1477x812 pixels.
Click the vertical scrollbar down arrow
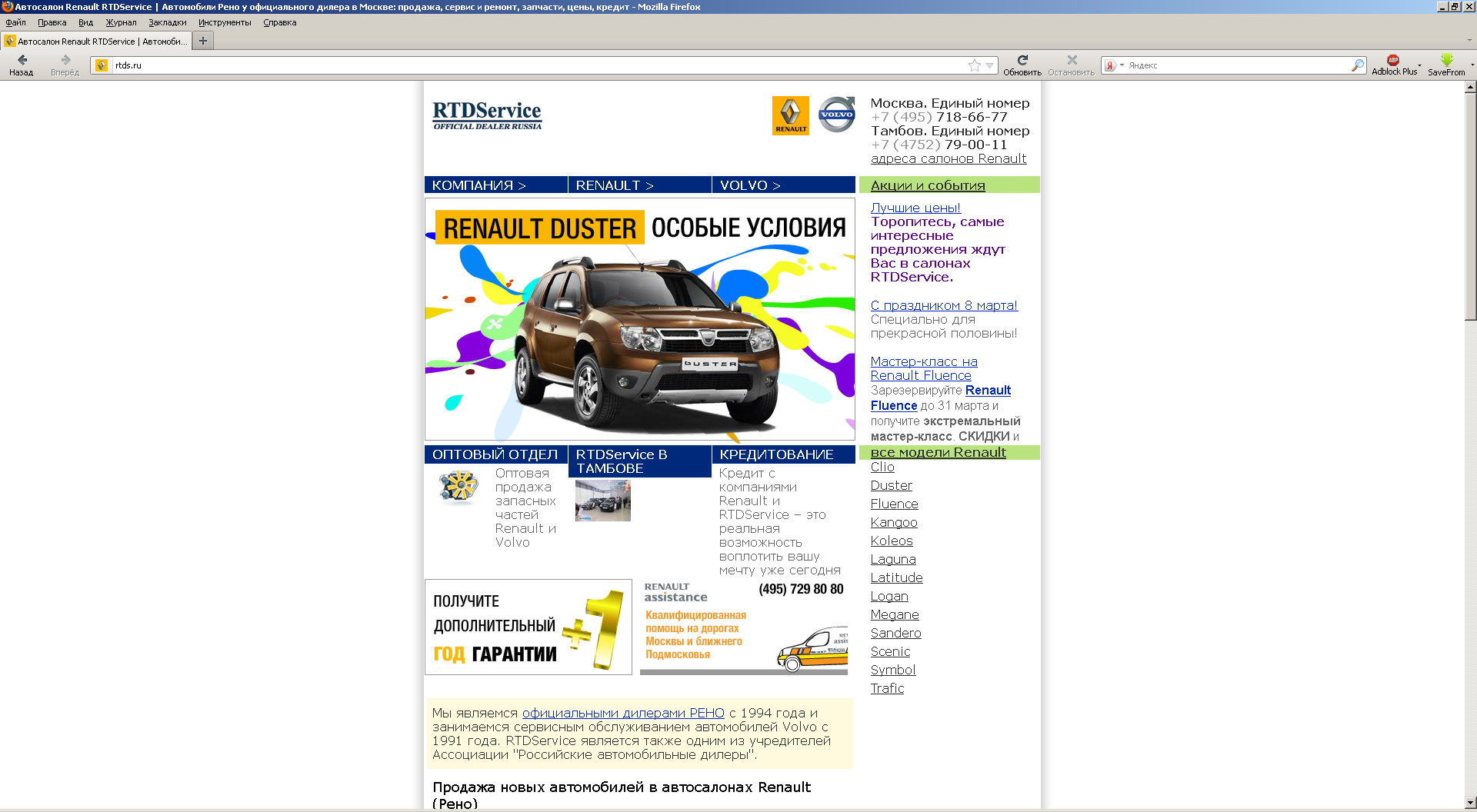click(1470, 803)
